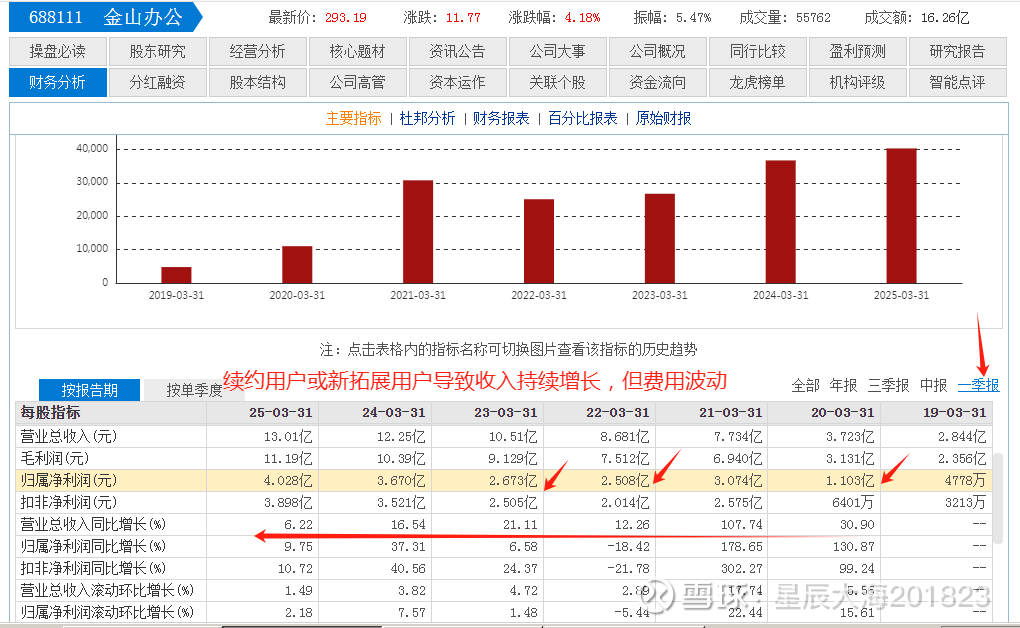Click 归属净利润滚动环比增长(%) indicator name
Screen dimensions: 1020x628
coord(107,612)
